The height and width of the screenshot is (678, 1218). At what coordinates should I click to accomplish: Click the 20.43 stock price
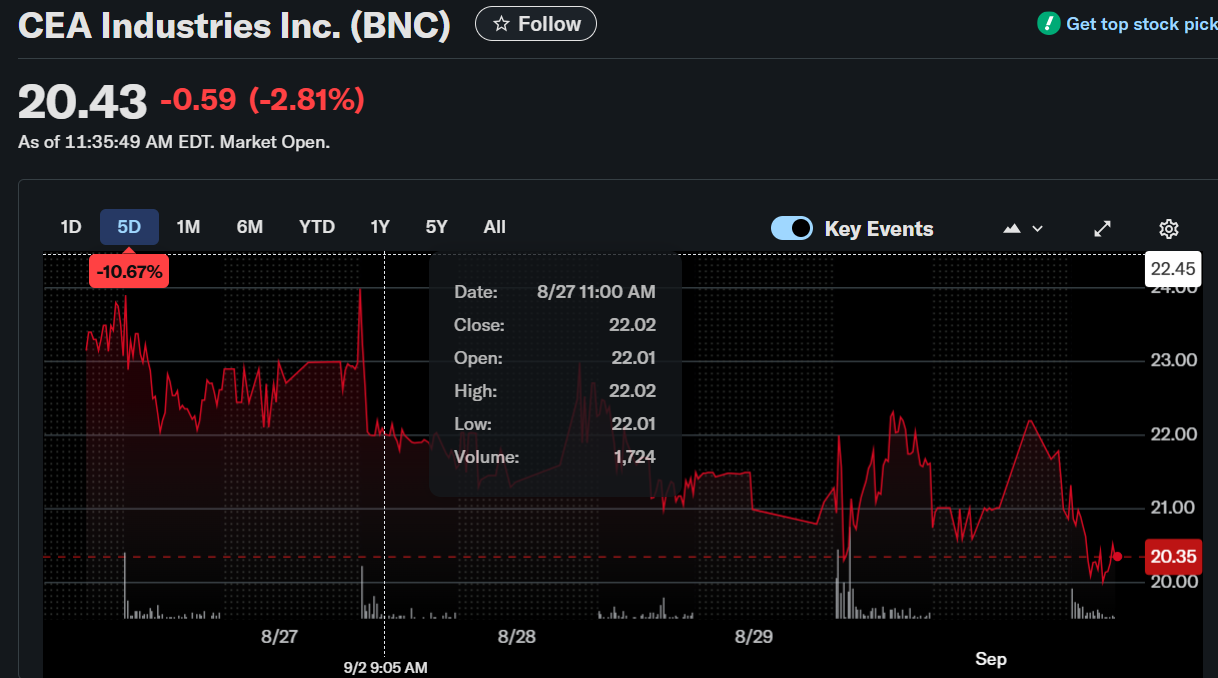(x=83, y=102)
